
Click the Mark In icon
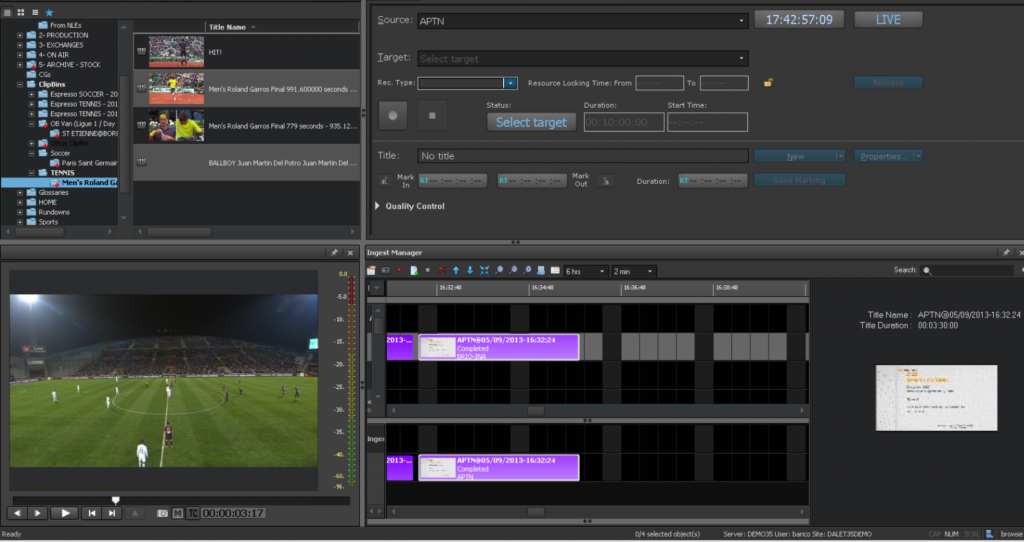pyautogui.click(x=385, y=181)
